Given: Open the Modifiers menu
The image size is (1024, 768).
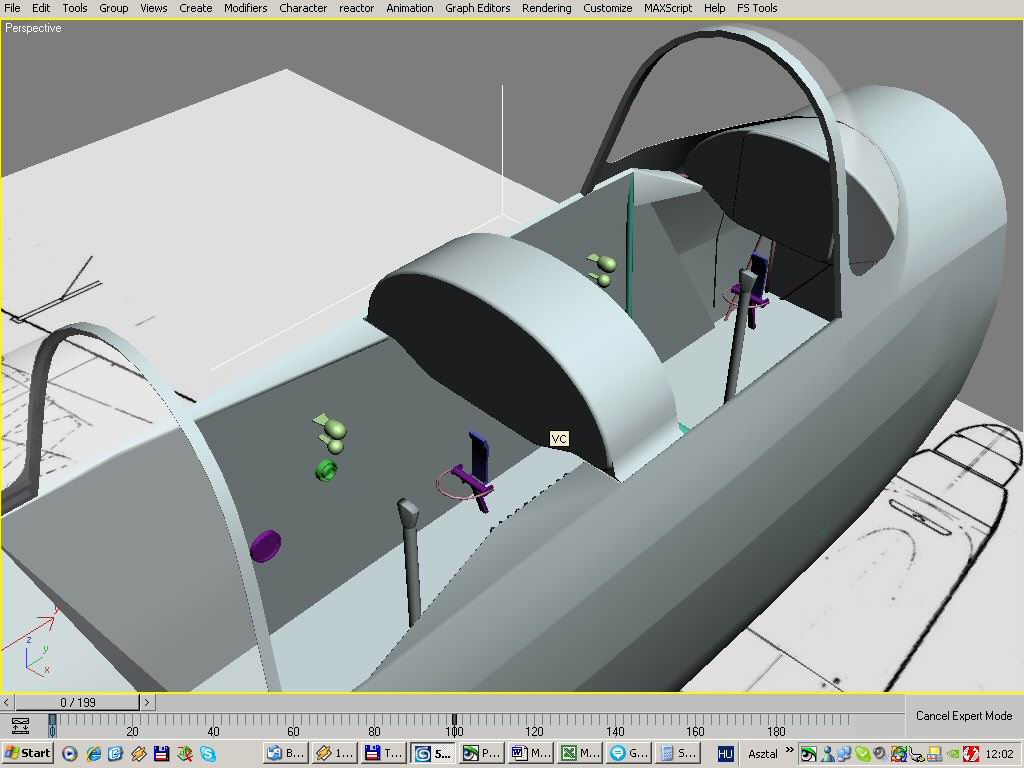Looking at the screenshot, I should pyautogui.click(x=245, y=8).
